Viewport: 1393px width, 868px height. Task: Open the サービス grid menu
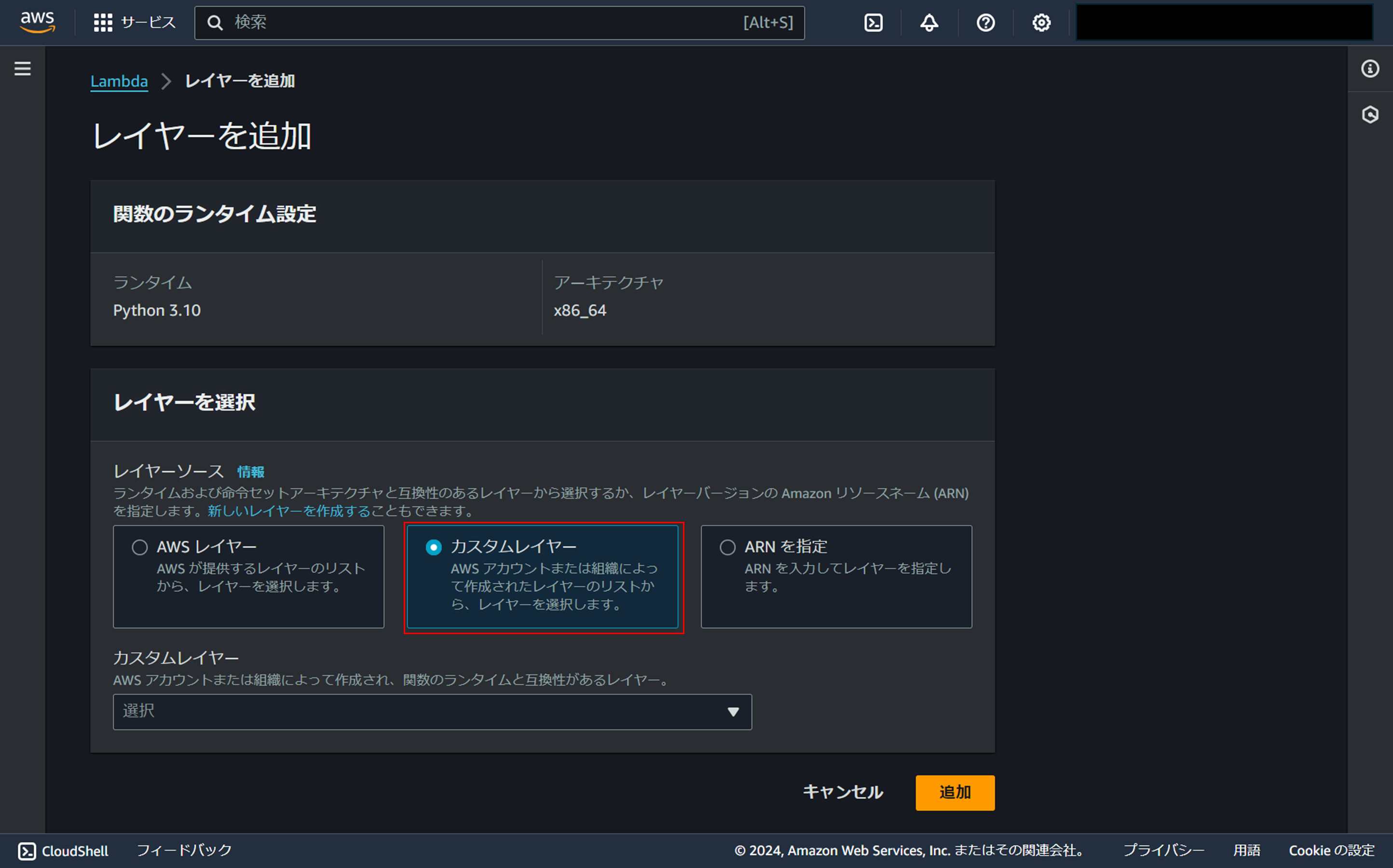tap(134, 22)
